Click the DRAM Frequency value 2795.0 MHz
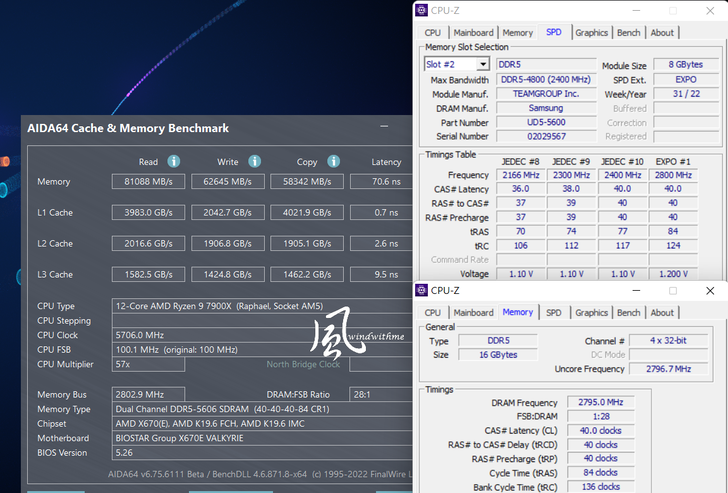The image size is (728, 493). tap(600, 402)
